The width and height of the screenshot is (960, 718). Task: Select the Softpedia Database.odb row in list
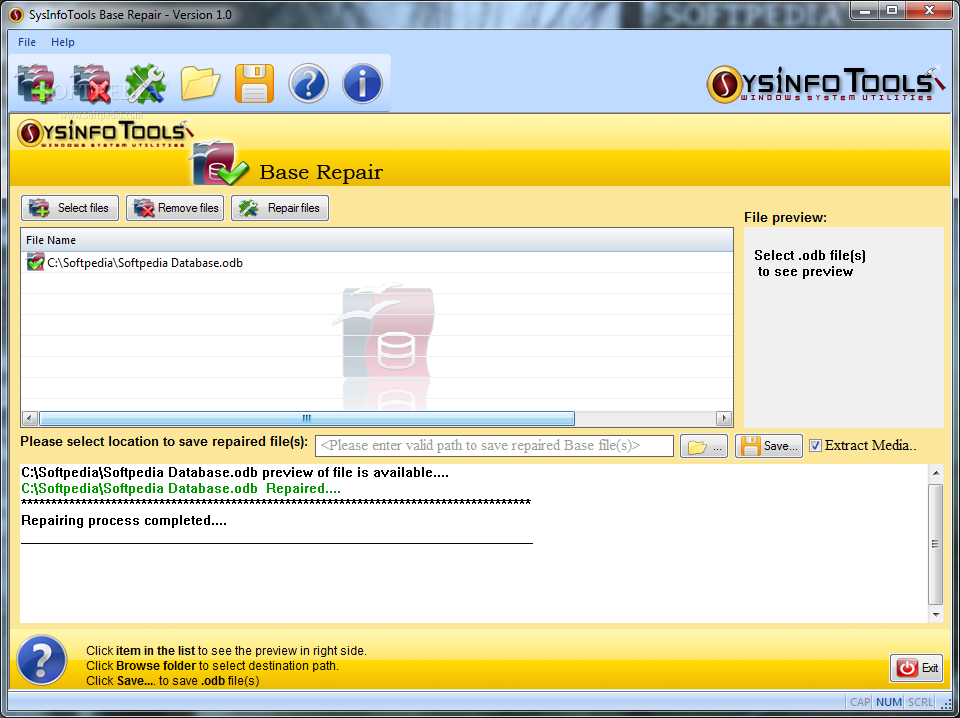pyautogui.click(x=377, y=263)
